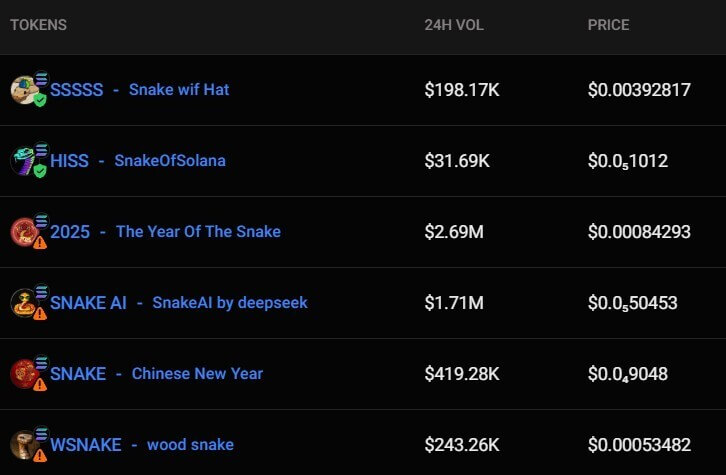Open the Chinese New Year token link
The image size is (726, 475).
[197, 374]
